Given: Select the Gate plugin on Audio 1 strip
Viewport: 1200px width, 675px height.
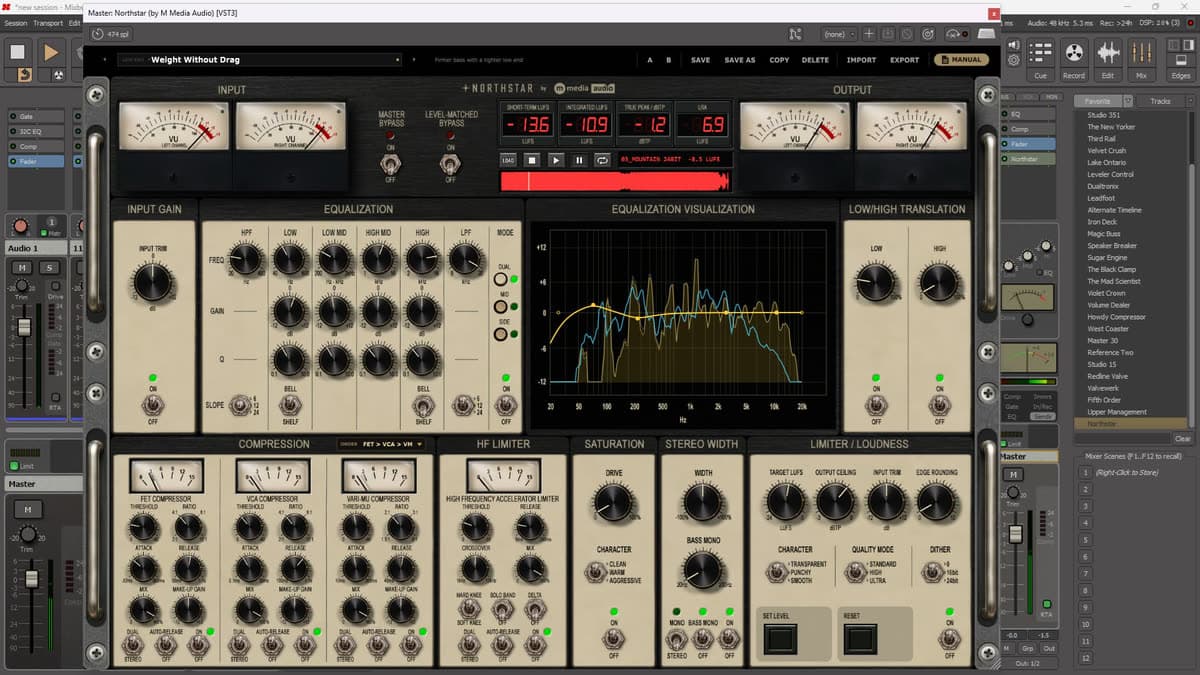Looking at the screenshot, I should click(x=36, y=116).
